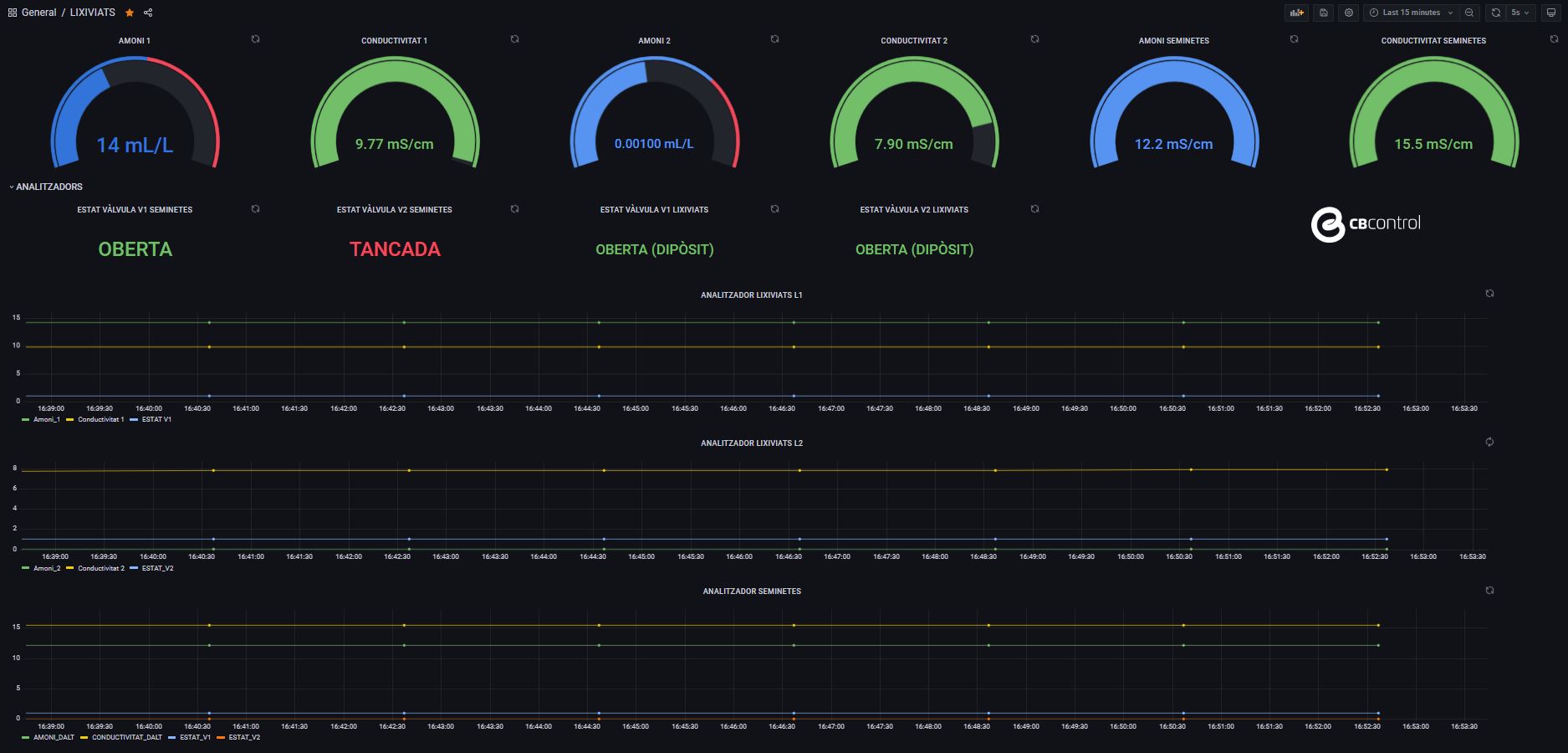Click the dashboards grid icon beside General
Screen dimensions: 1568x753
[x=12, y=13]
